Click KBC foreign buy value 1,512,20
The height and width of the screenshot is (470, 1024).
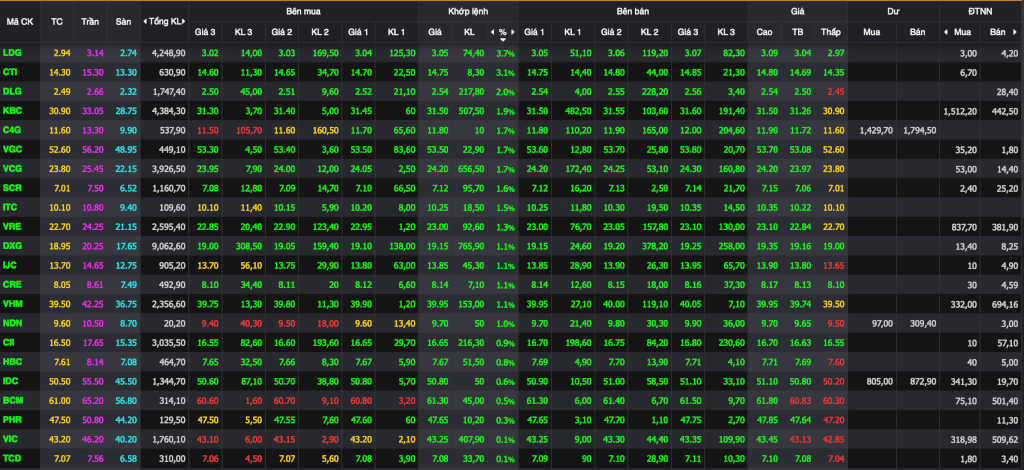tap(960, 112)
